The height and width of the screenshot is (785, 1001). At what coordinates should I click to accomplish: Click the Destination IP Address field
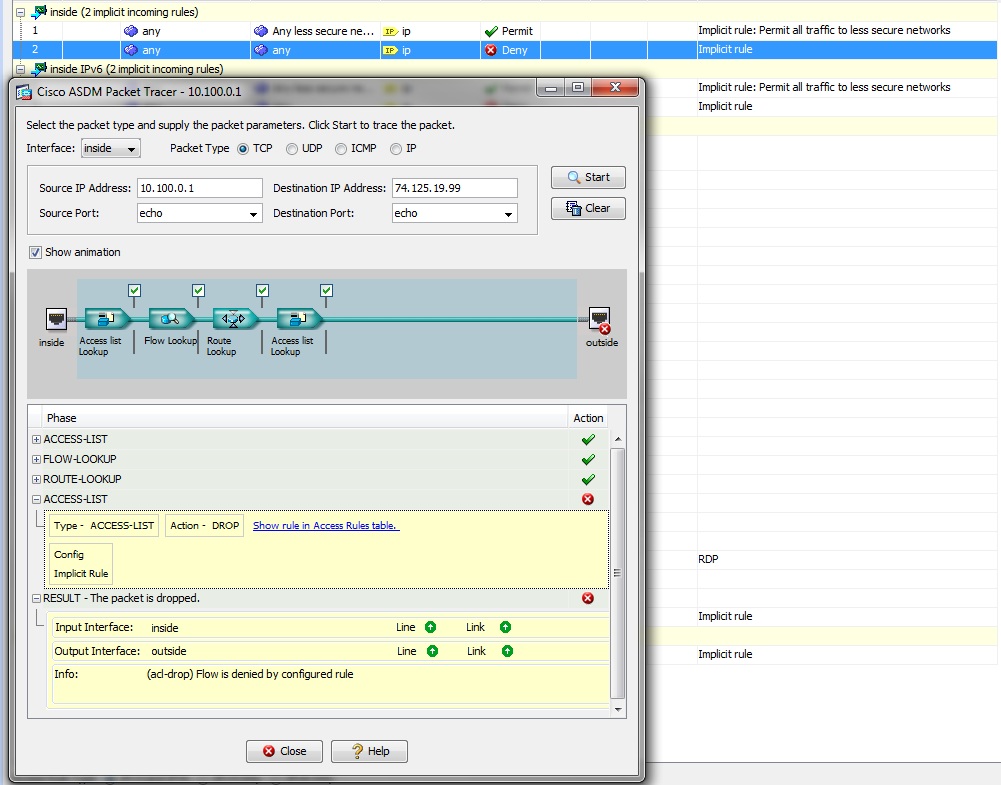(x=455, y=188)
